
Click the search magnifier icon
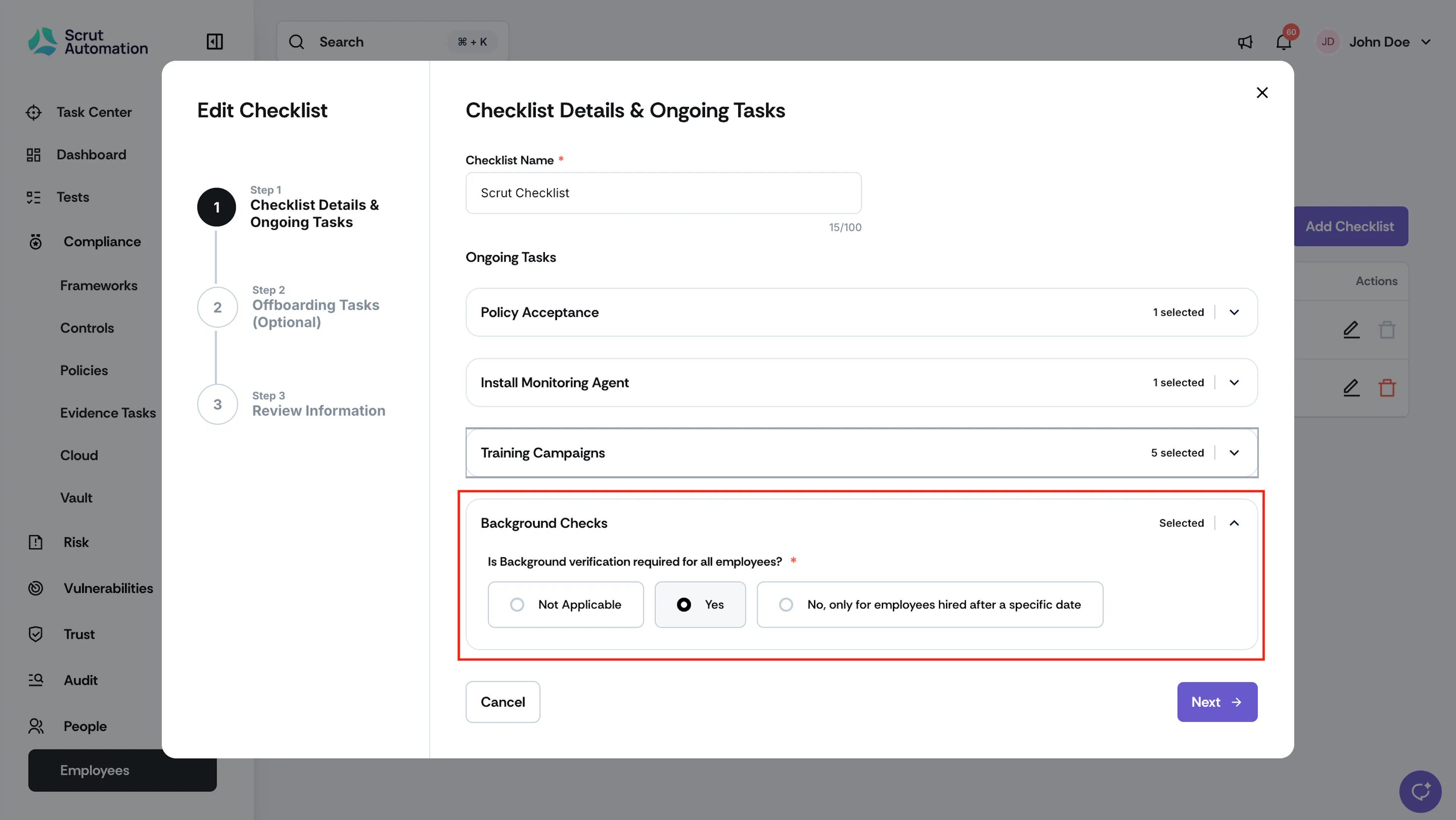click(x=296, y=42)
